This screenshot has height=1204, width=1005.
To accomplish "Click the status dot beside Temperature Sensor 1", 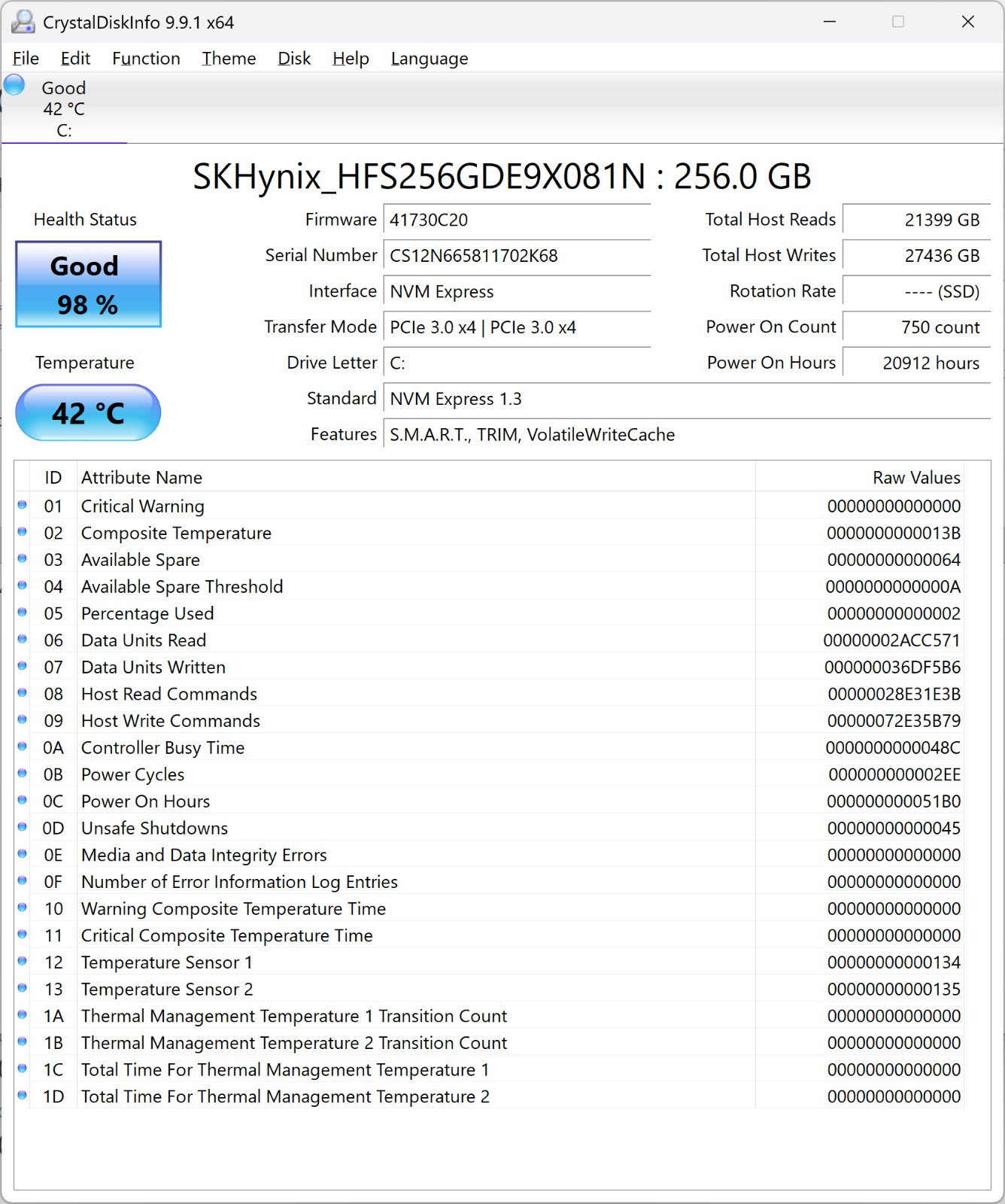I will pos(23,961).
